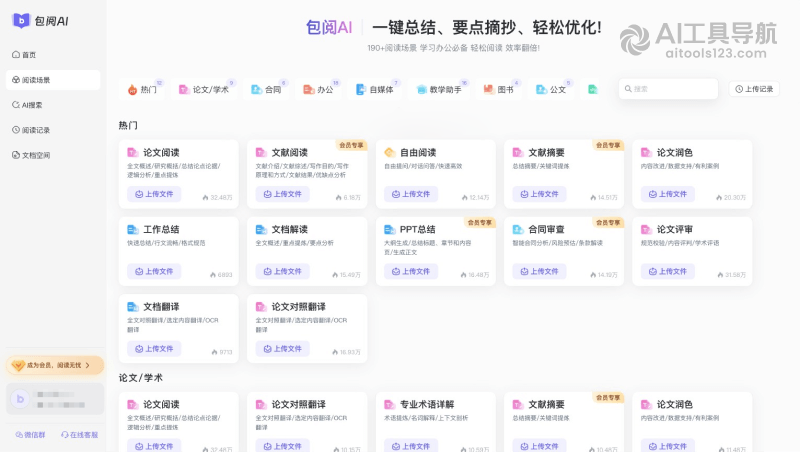Click 上传文件 on the 工作总结 card

click(x=154, y=271)
